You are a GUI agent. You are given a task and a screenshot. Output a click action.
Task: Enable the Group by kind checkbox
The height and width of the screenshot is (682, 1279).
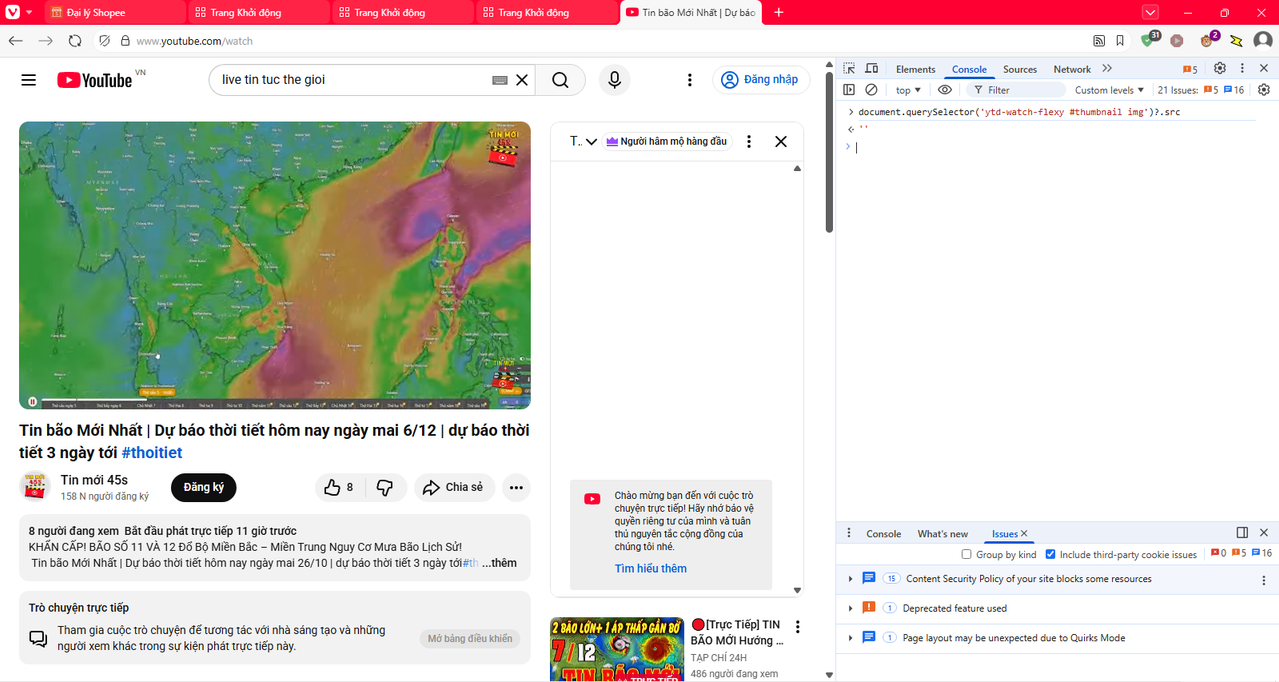pos(966,554)
